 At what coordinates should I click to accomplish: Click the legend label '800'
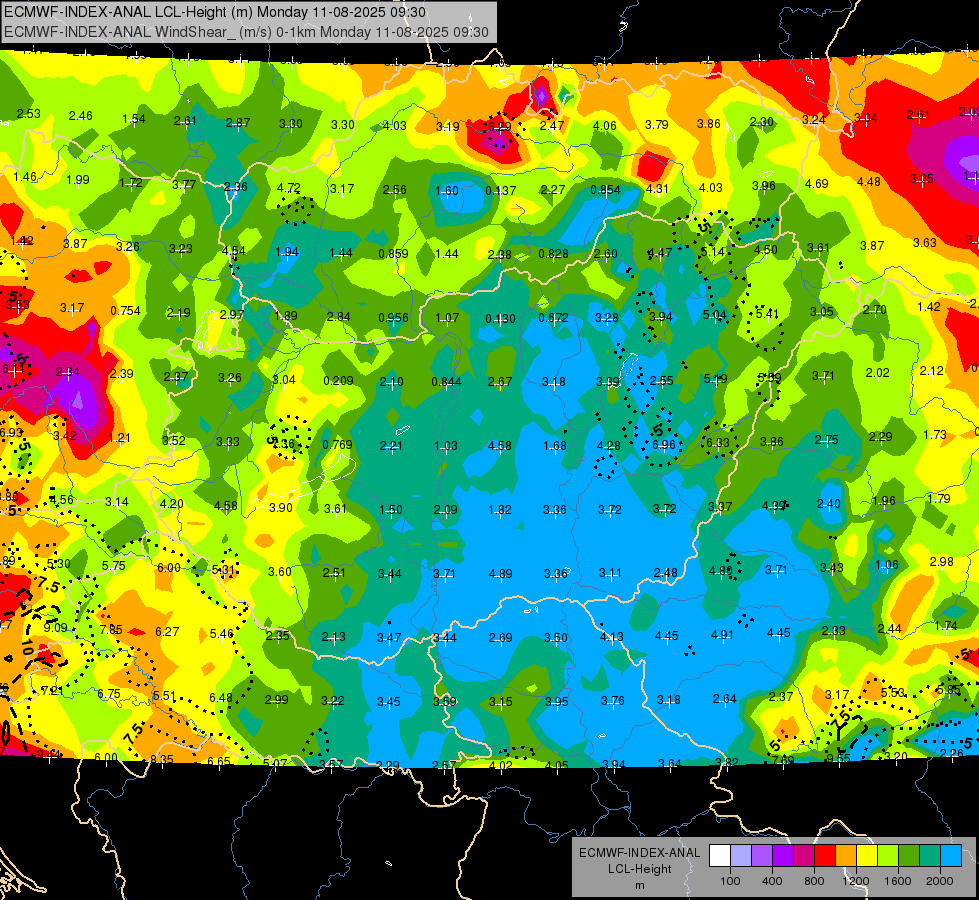(814, 881)
